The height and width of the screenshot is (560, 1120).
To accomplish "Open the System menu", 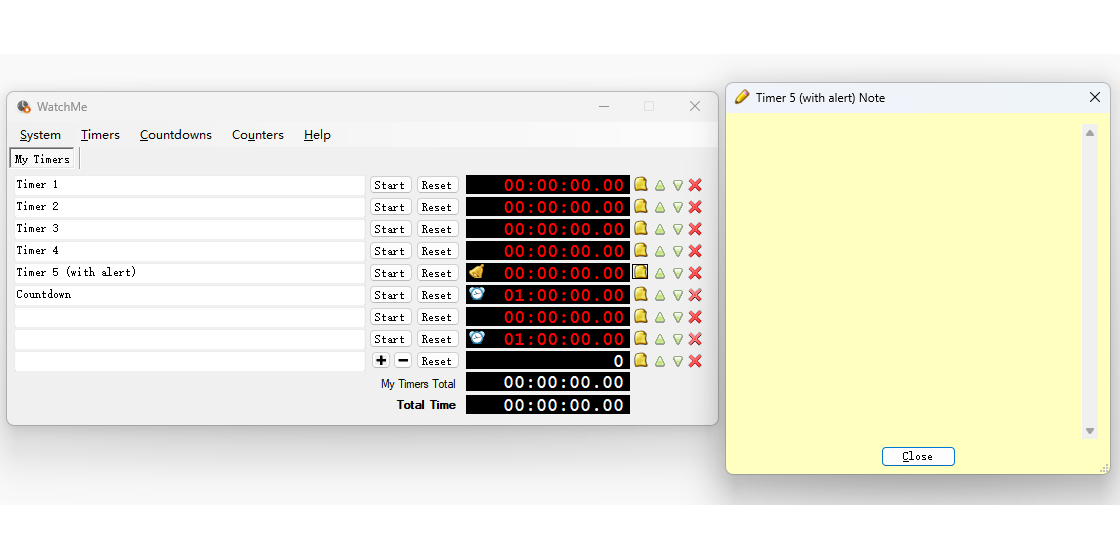I will click(x=40, y=135).
